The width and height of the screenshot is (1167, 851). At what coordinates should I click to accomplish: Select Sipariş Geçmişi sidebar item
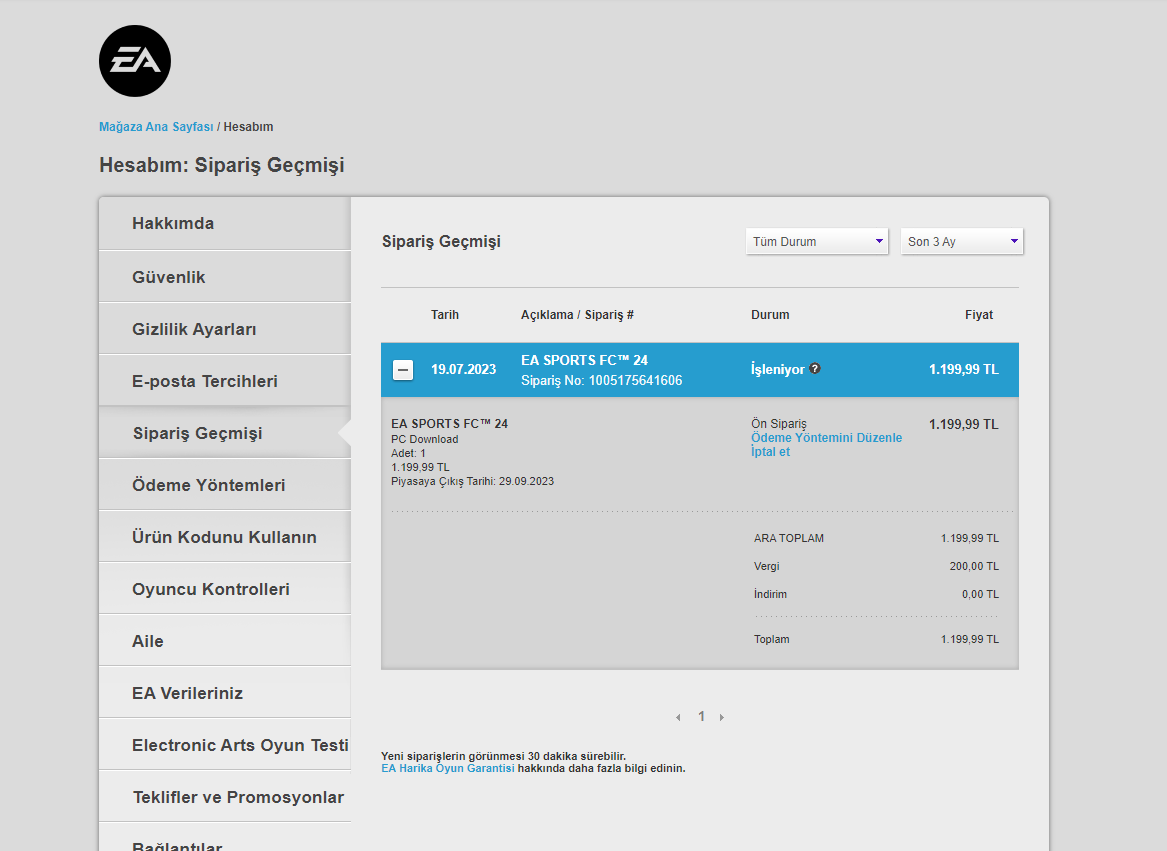[x=225, y=433]
